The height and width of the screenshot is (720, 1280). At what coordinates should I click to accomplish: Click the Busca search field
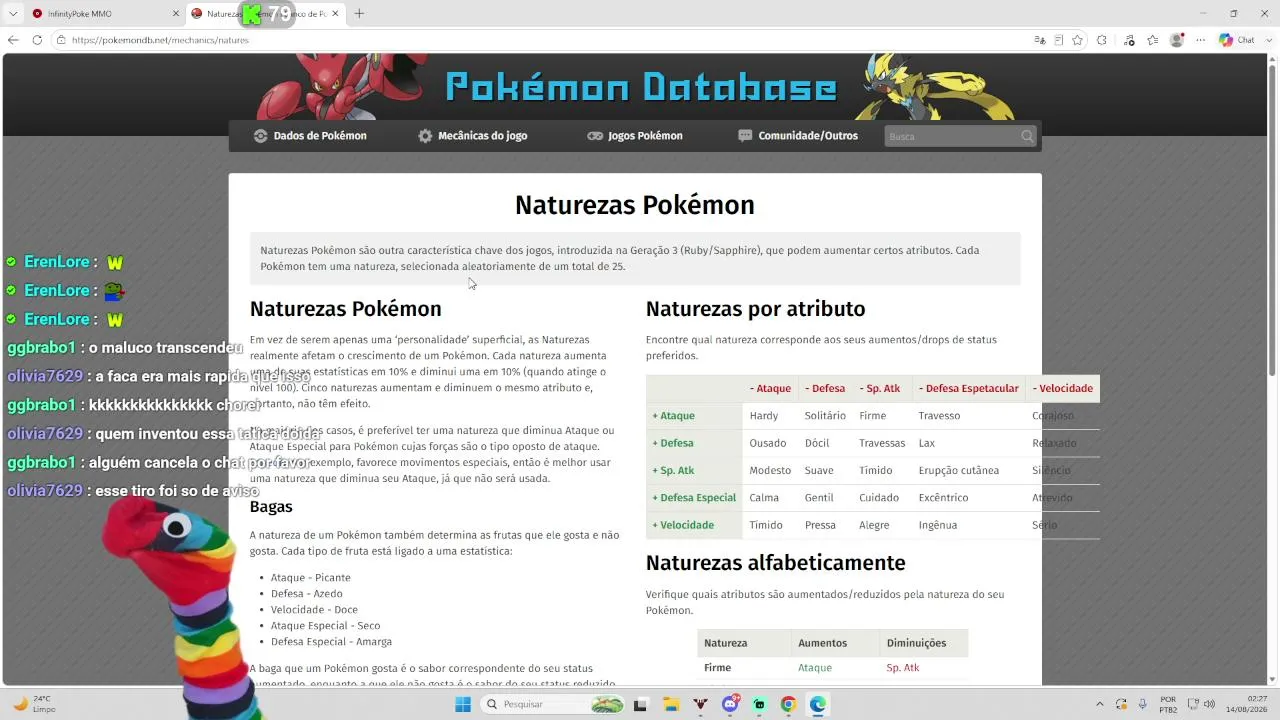(x=960, y=136)
